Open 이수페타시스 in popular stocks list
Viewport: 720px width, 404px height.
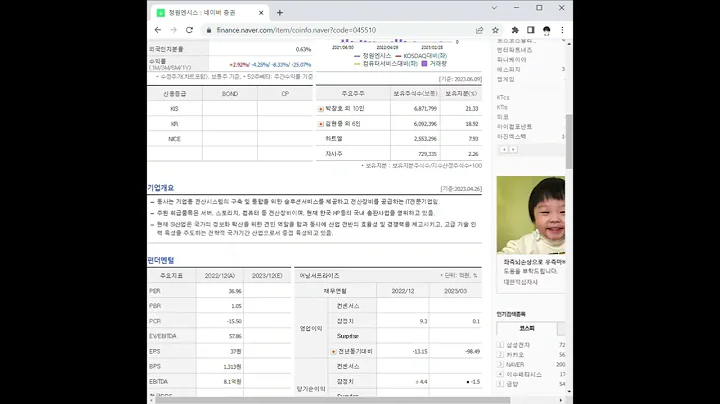click(524, 375)
